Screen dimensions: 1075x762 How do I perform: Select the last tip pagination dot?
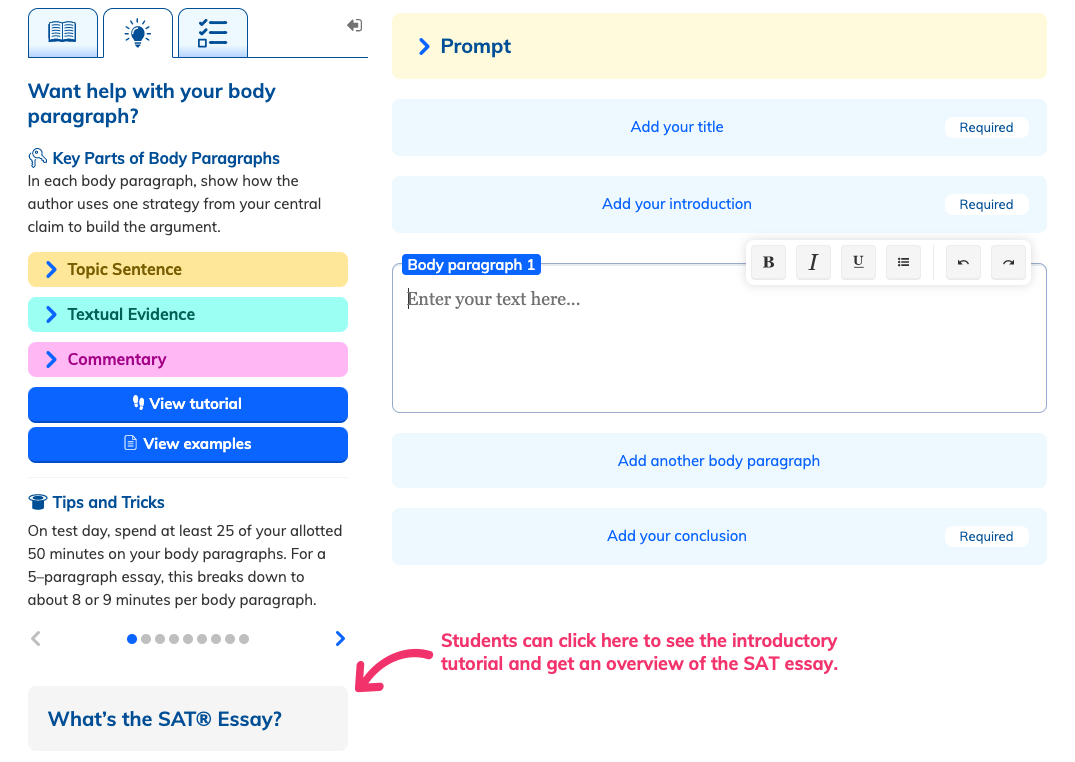coord(244,639)
